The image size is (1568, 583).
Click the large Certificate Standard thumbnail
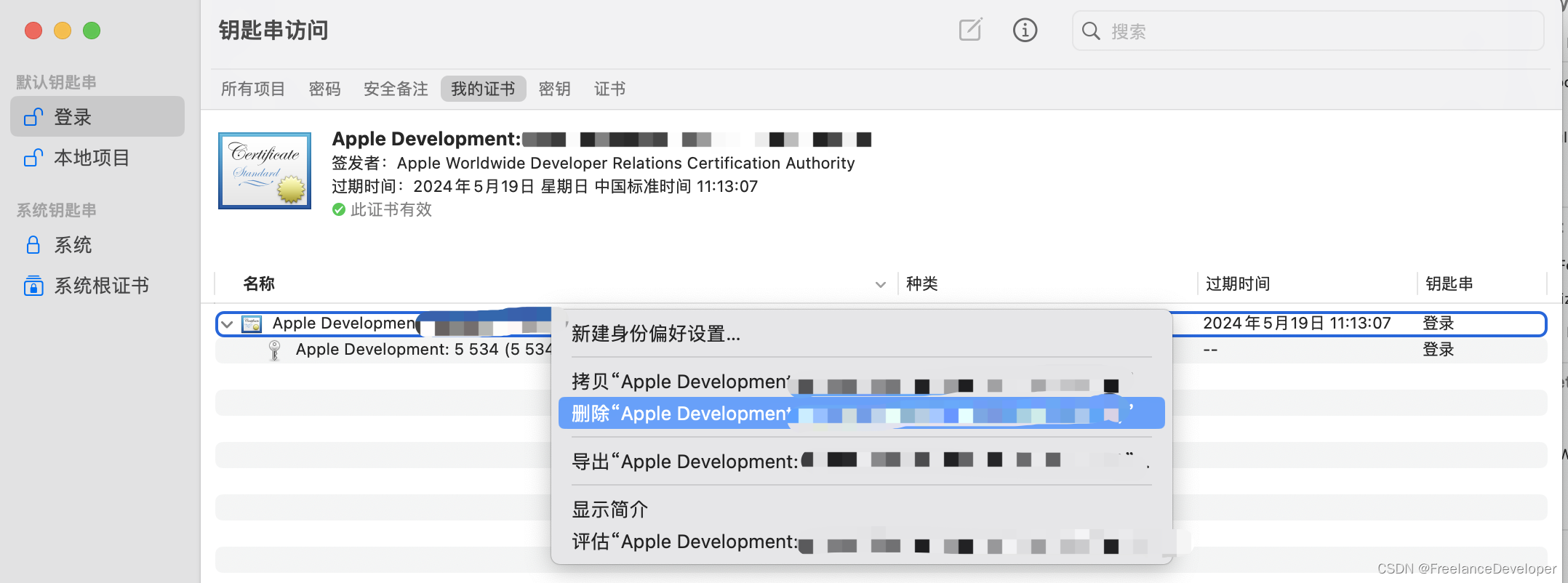coord(265,171)
